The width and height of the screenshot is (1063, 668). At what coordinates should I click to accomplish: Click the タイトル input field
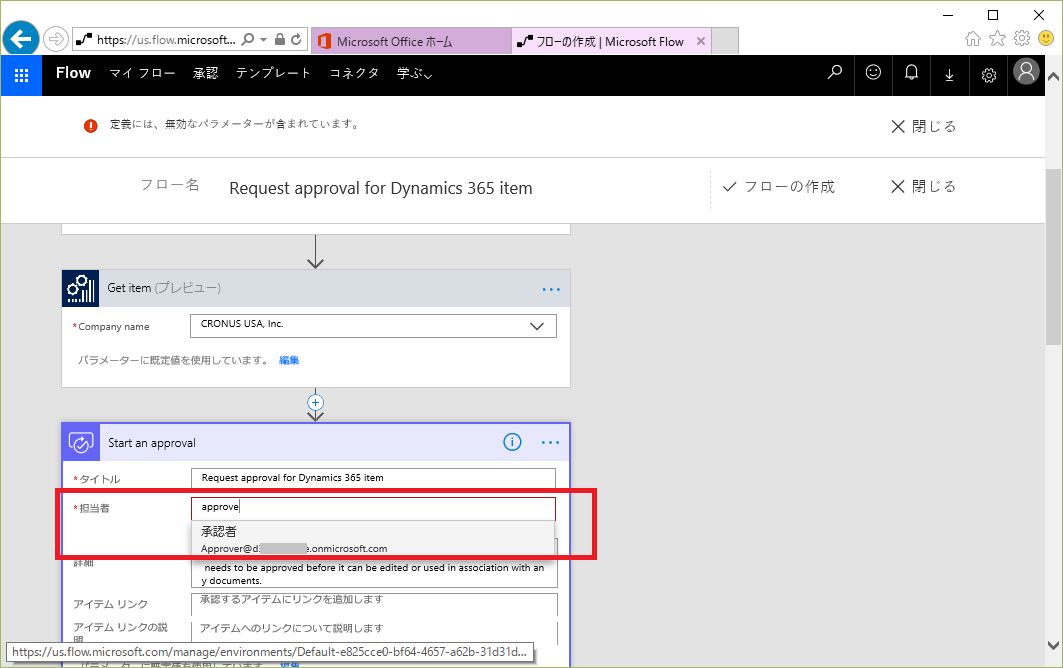point(374,478)
